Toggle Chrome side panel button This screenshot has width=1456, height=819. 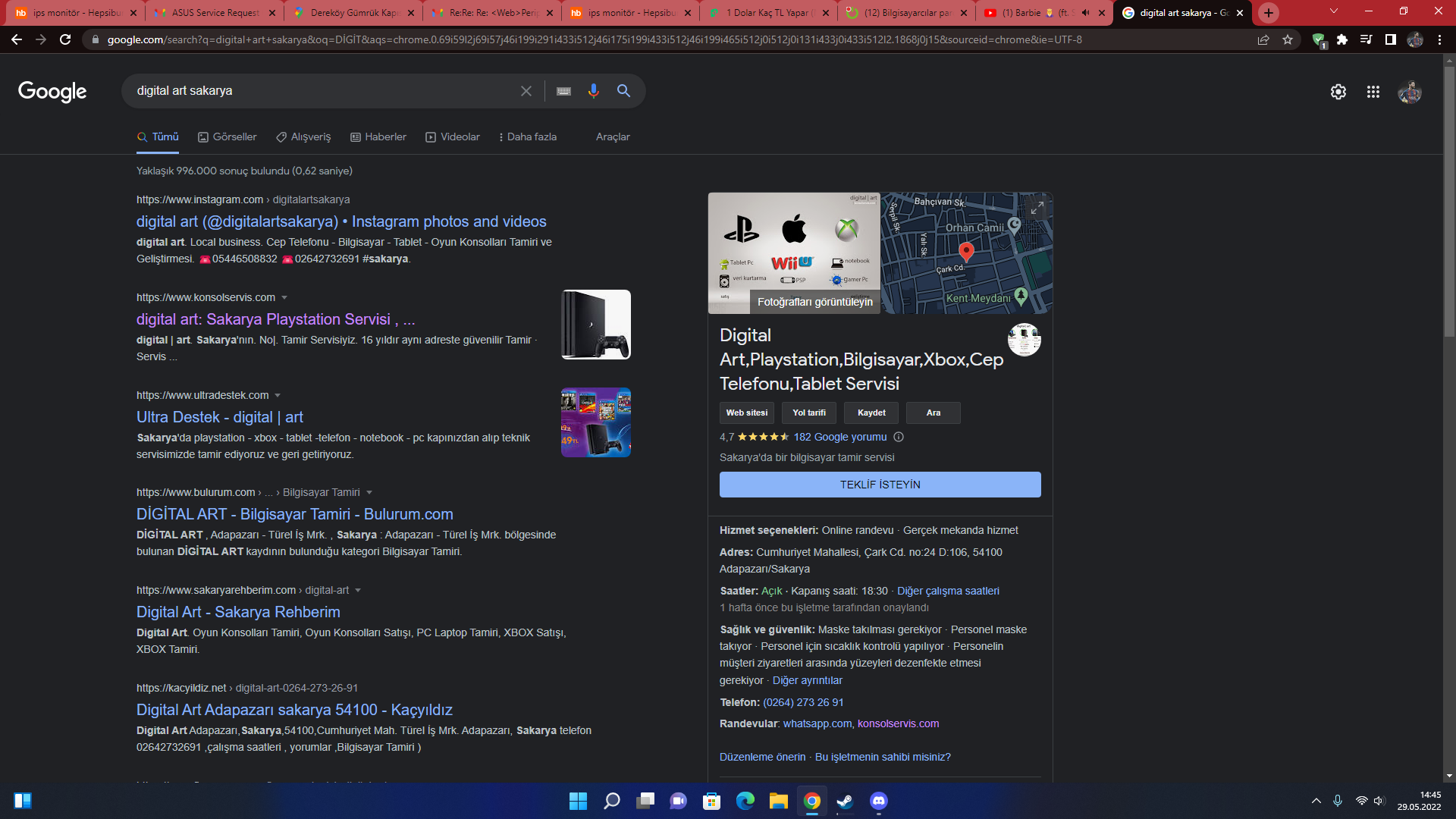pyautogui.click(x=1390, y=39)
